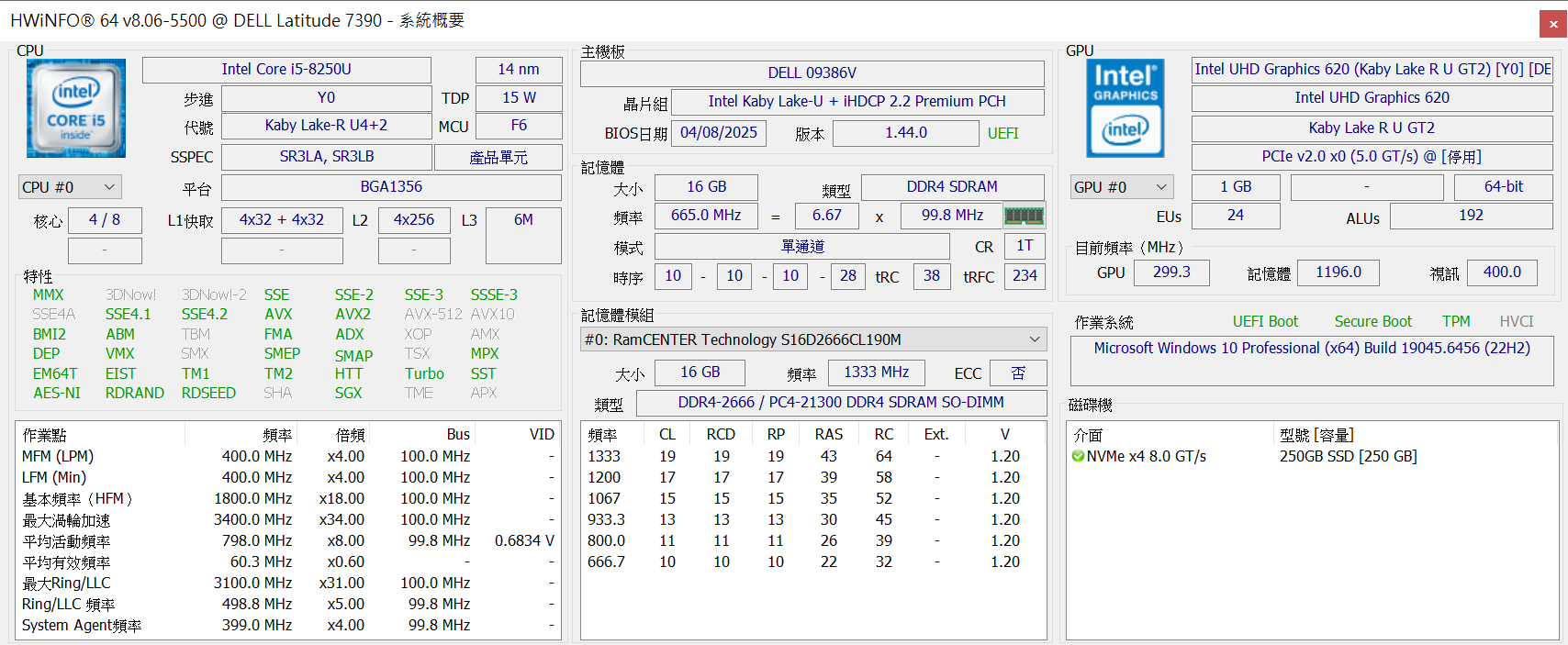Open the CPU #0 selector dropdown
The width and height of the screenshot is (1568, 645).
(70, 187)
